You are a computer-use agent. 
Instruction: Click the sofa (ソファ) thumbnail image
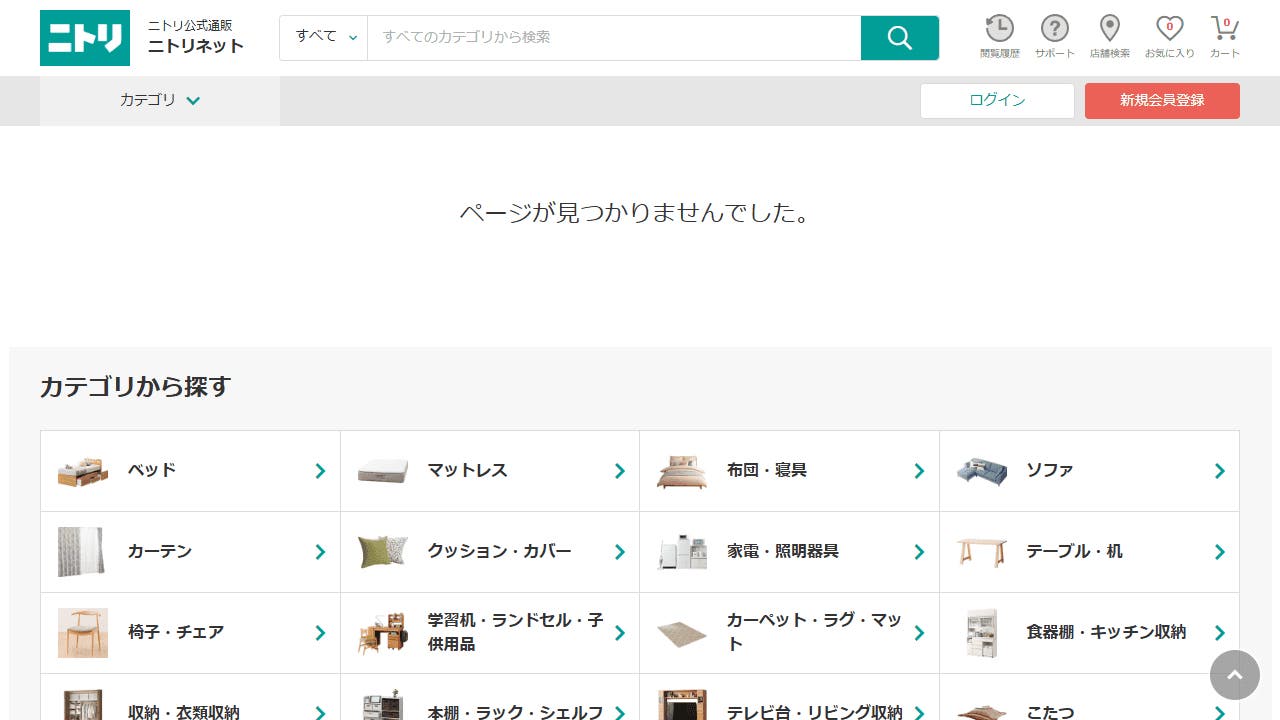982,471
